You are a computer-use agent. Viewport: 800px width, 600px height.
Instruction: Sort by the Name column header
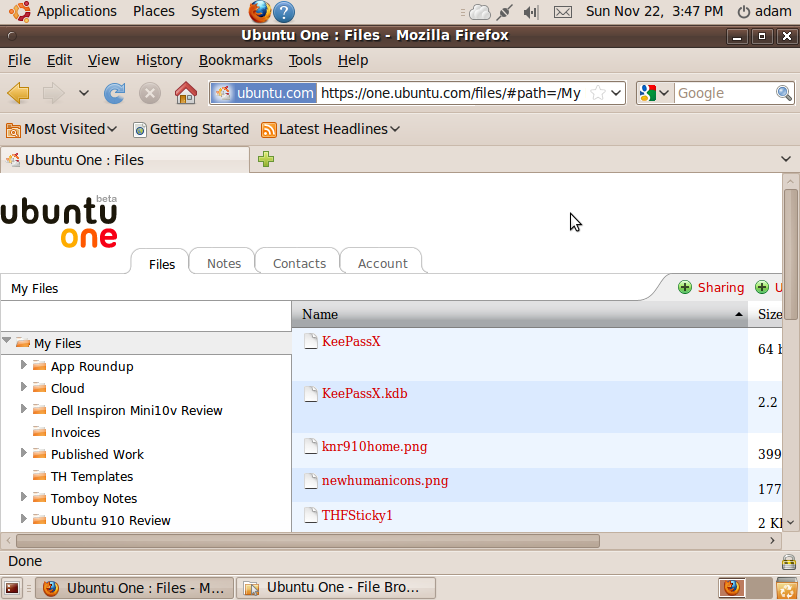click(520, 314)
